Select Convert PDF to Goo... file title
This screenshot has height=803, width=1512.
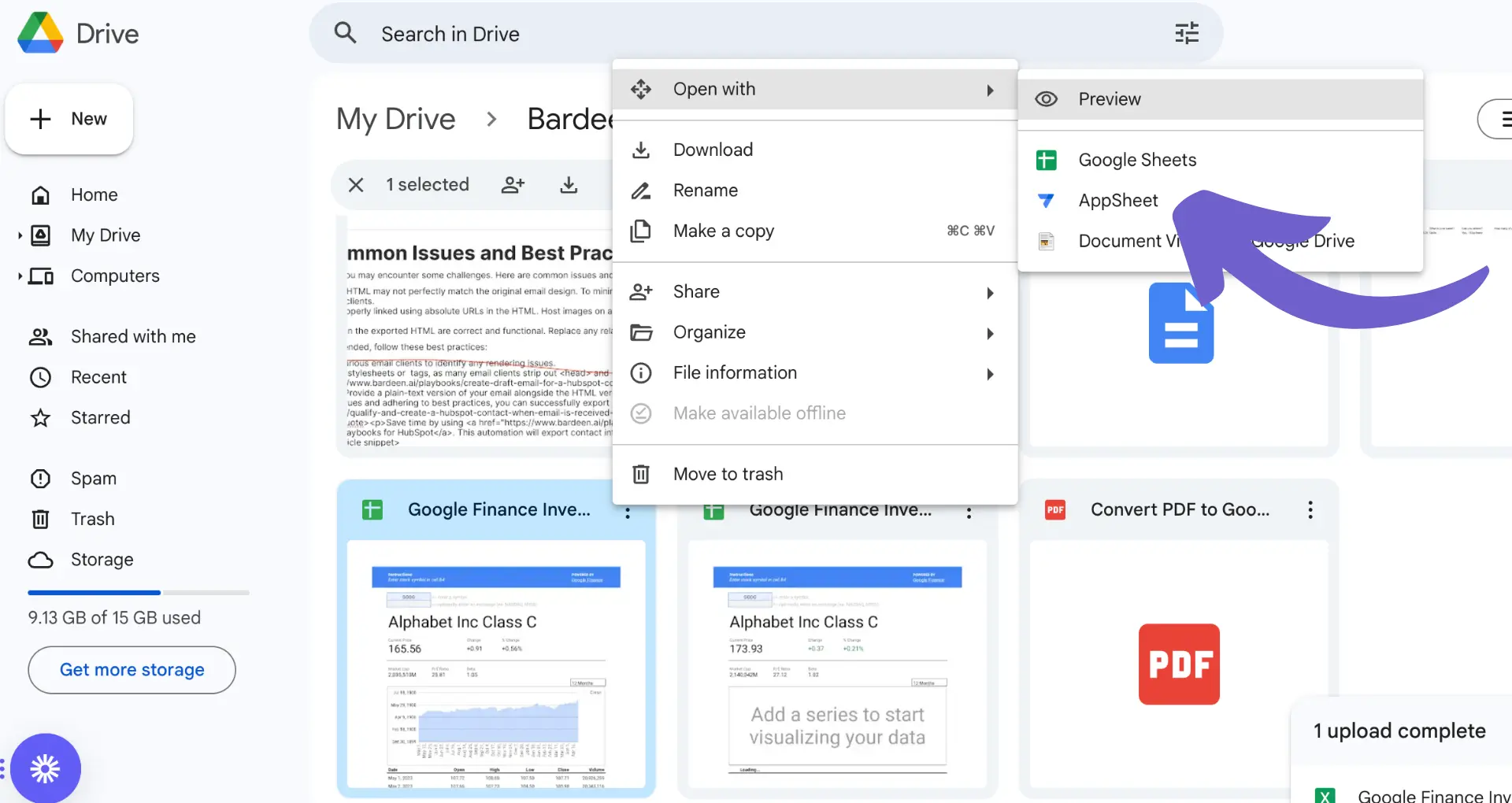click(x=1180, y=510)
